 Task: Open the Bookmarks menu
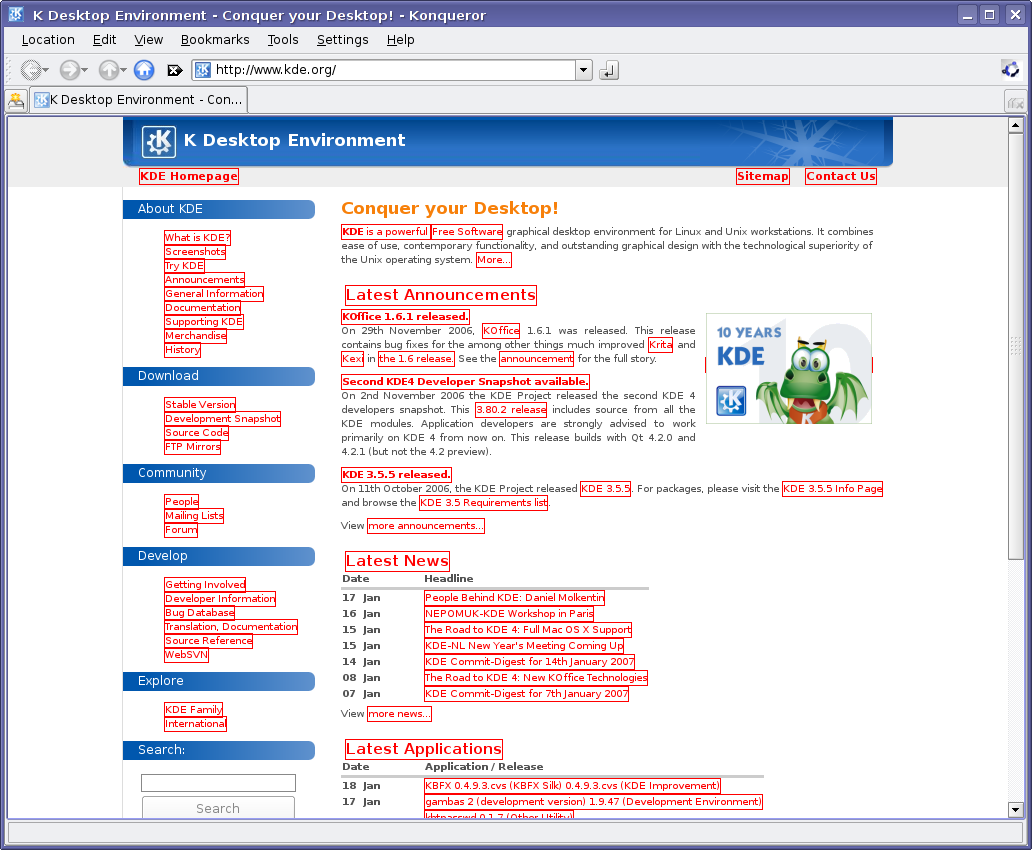point(215,40)
